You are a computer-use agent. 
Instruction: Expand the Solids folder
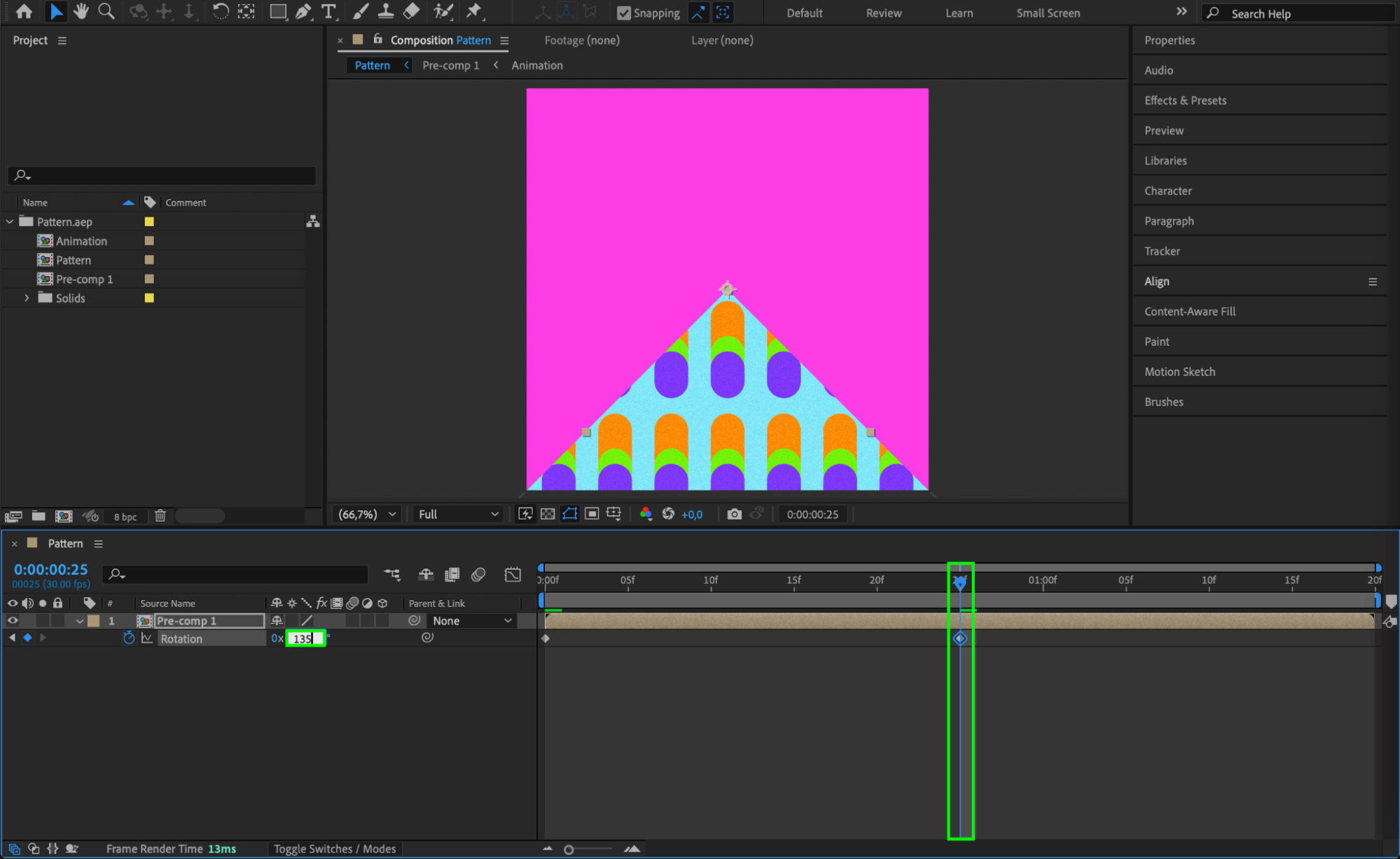coord(27,298)
